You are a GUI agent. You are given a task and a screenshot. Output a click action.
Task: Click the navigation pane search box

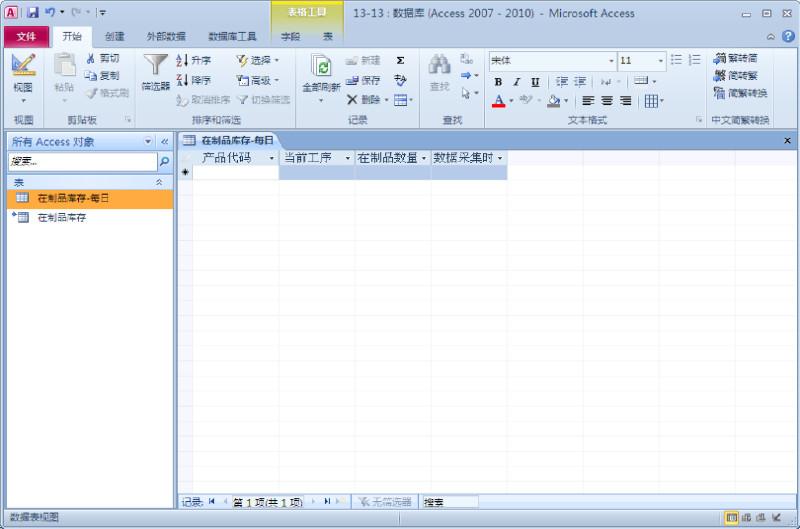pyautogui.click(x=83, y=162)
